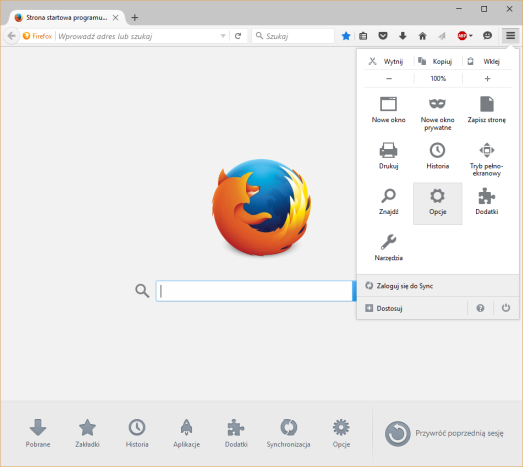
Task: Open Dodatki puzzle icon in menu
Action: tap(487, 202)
